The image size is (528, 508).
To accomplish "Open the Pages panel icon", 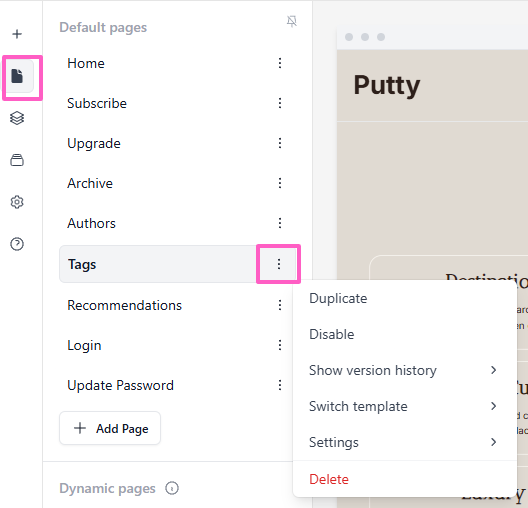I will pyautogui.click(x=17, y=76).
